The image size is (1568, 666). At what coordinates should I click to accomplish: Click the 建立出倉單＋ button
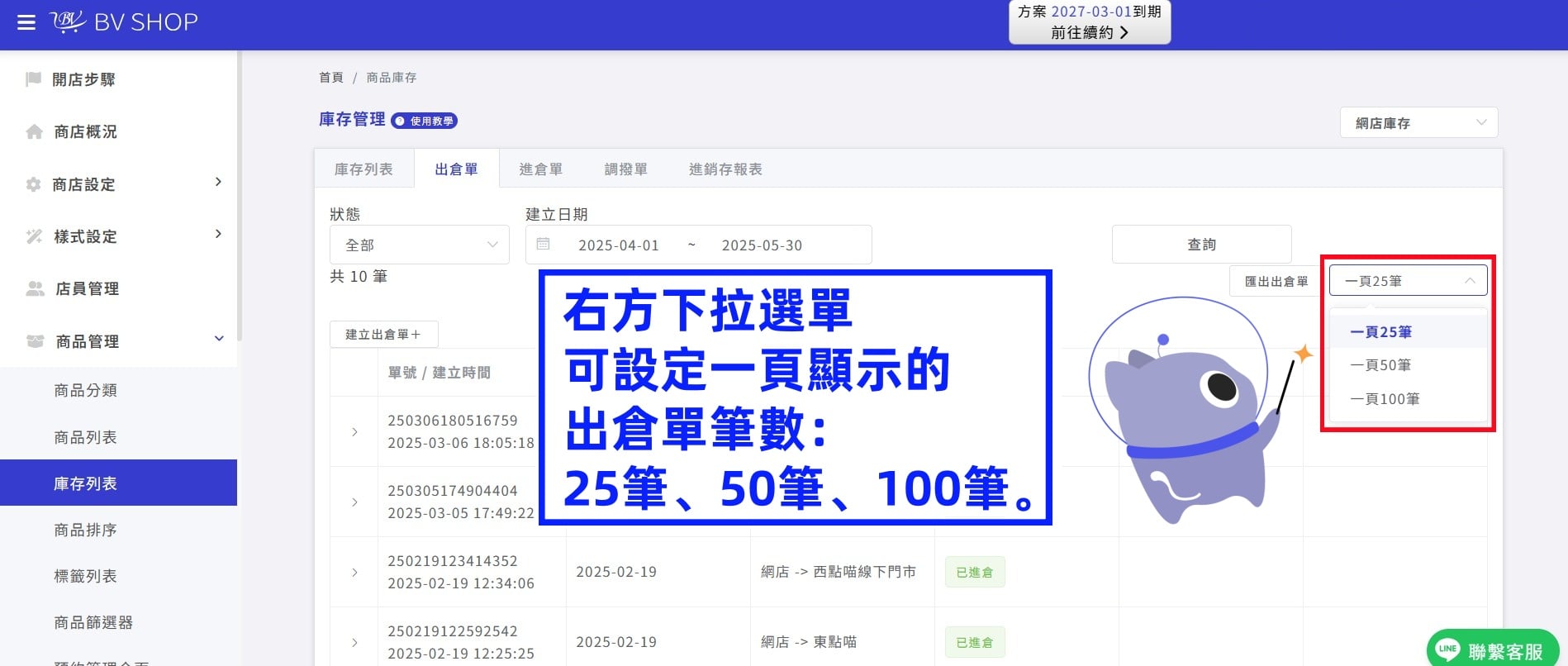click(x=383, y=335)
